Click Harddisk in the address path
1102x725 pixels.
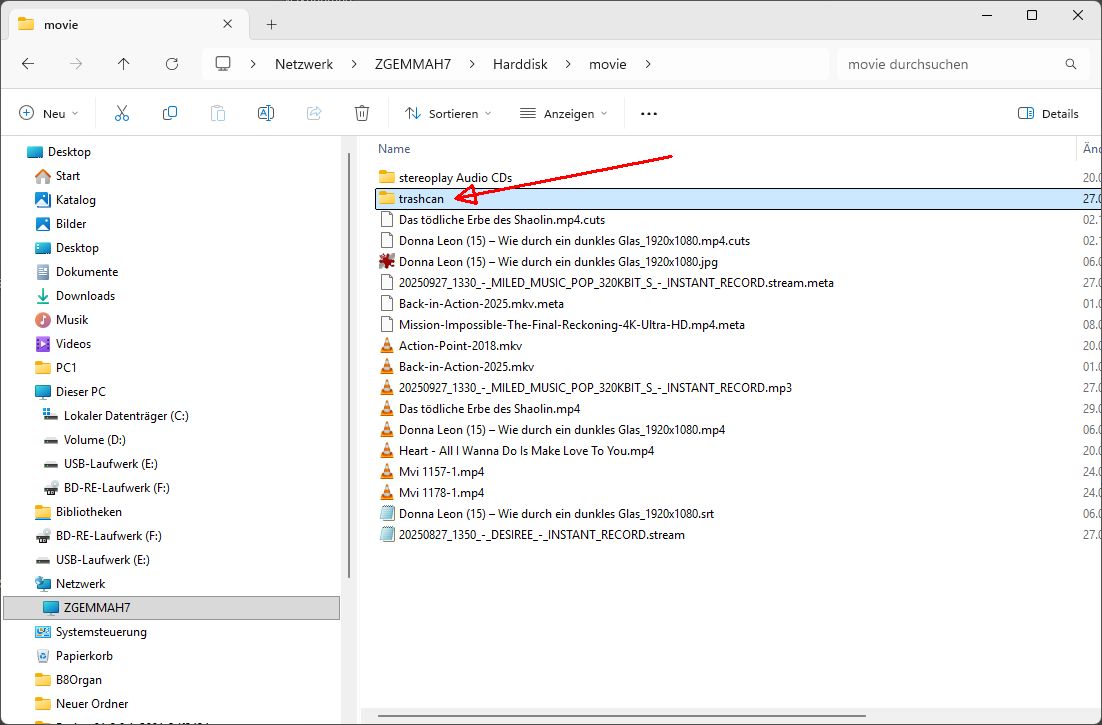(x=519, y=64)
